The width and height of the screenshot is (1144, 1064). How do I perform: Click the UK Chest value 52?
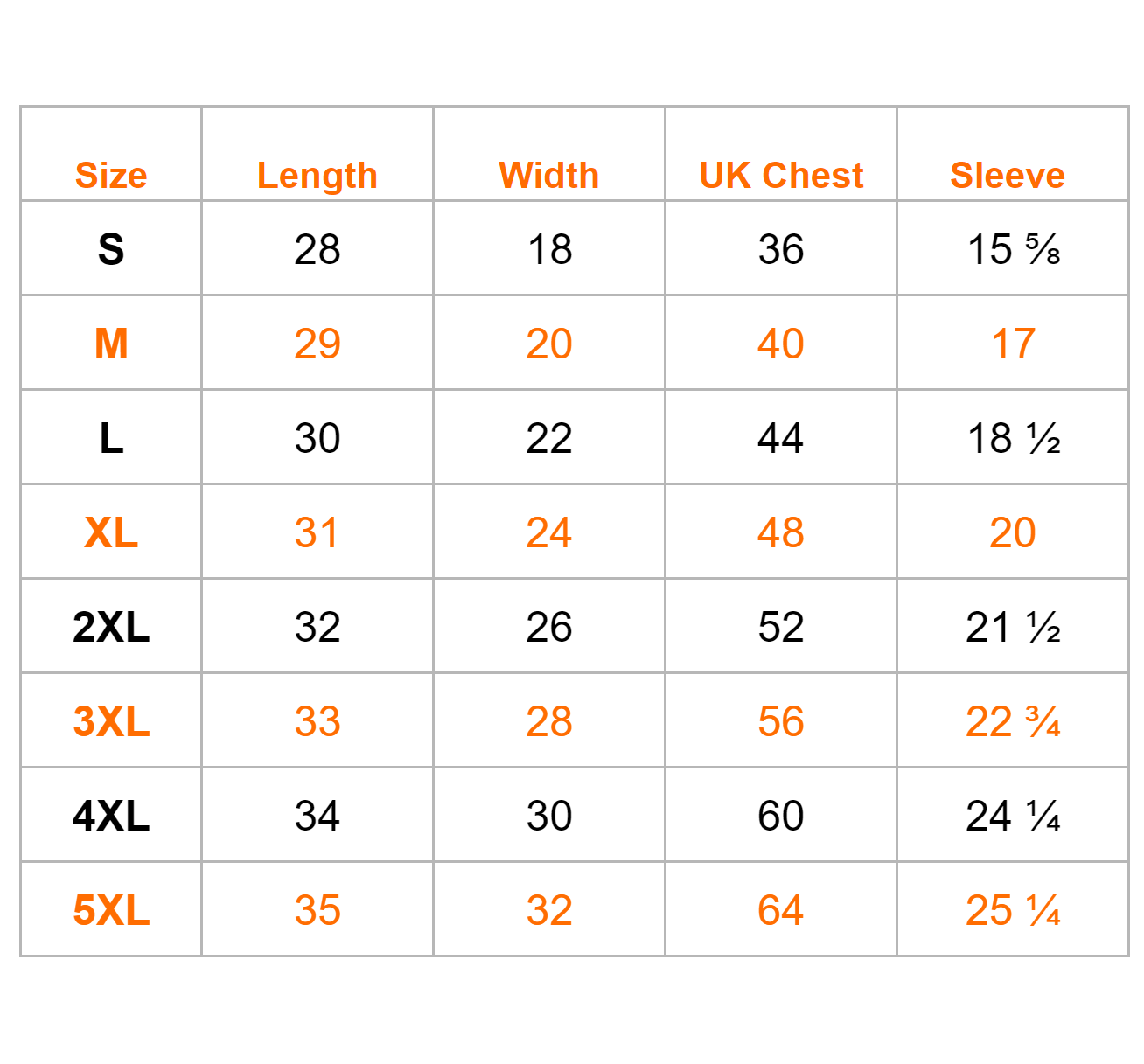tap(781, 627)
